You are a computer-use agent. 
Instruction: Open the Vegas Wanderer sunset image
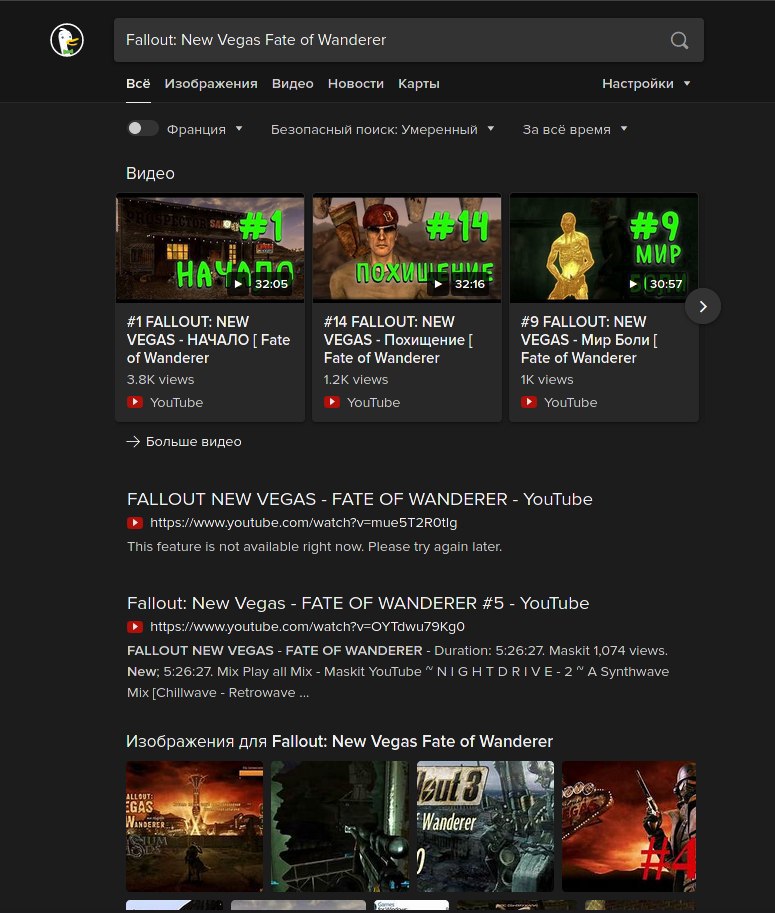194,826
